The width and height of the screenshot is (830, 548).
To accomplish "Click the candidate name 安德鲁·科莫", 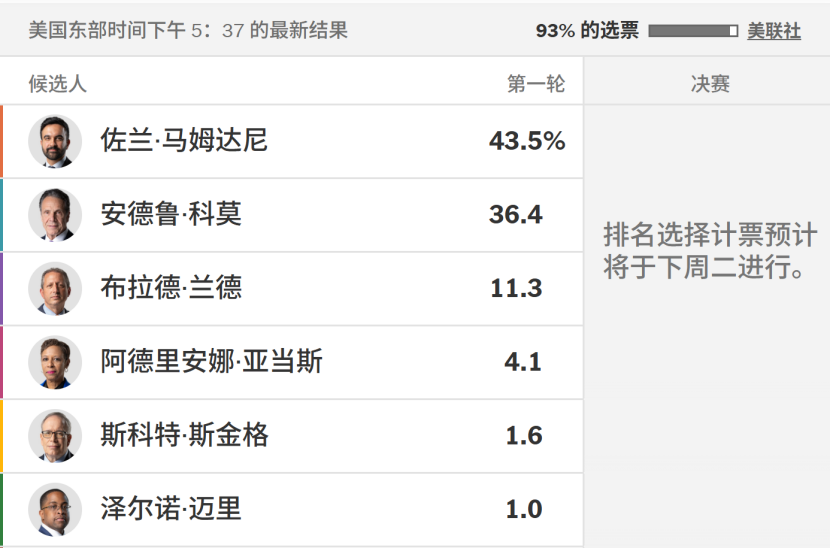I will coord(171,214).
